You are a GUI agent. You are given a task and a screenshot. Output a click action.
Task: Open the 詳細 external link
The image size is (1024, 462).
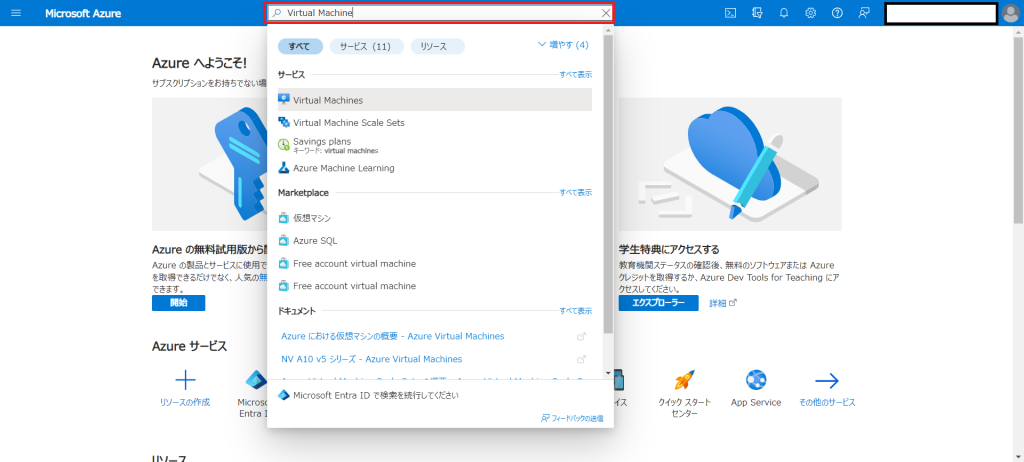[x=723, y=303]
